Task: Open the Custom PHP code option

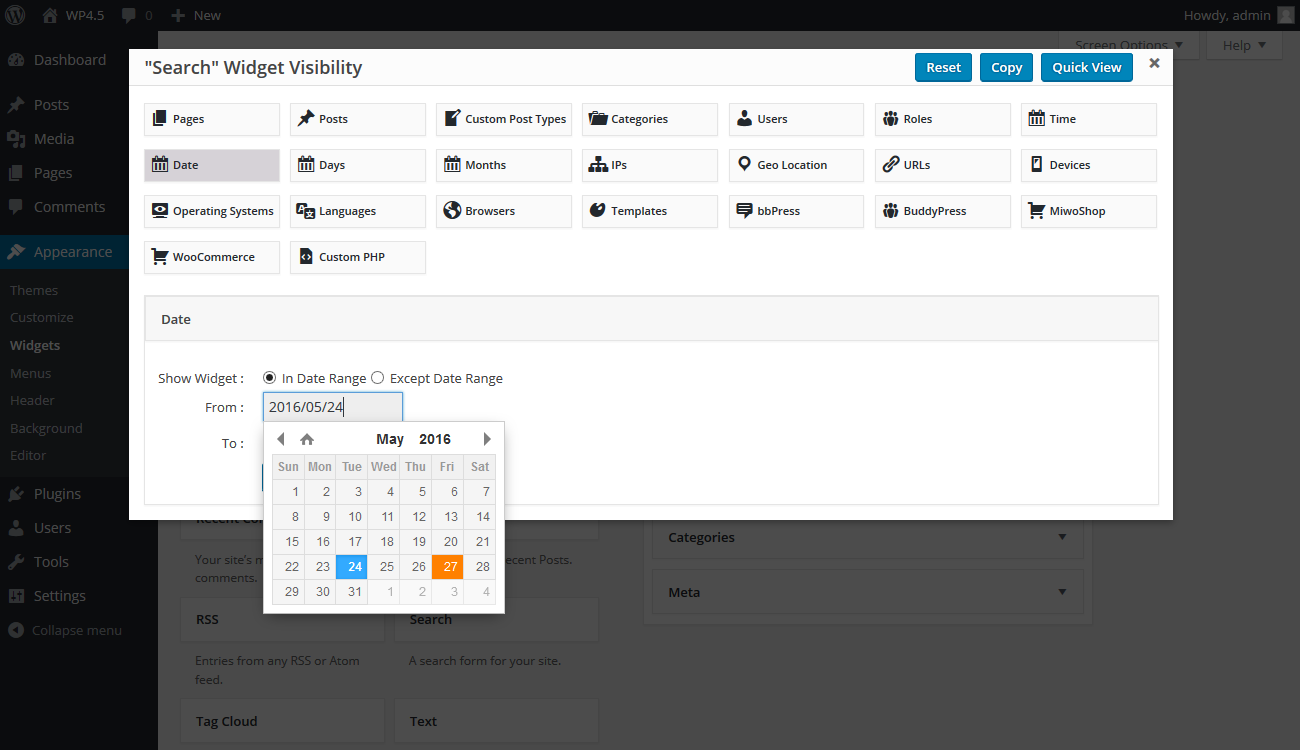Action: click(x=358, y=257)
